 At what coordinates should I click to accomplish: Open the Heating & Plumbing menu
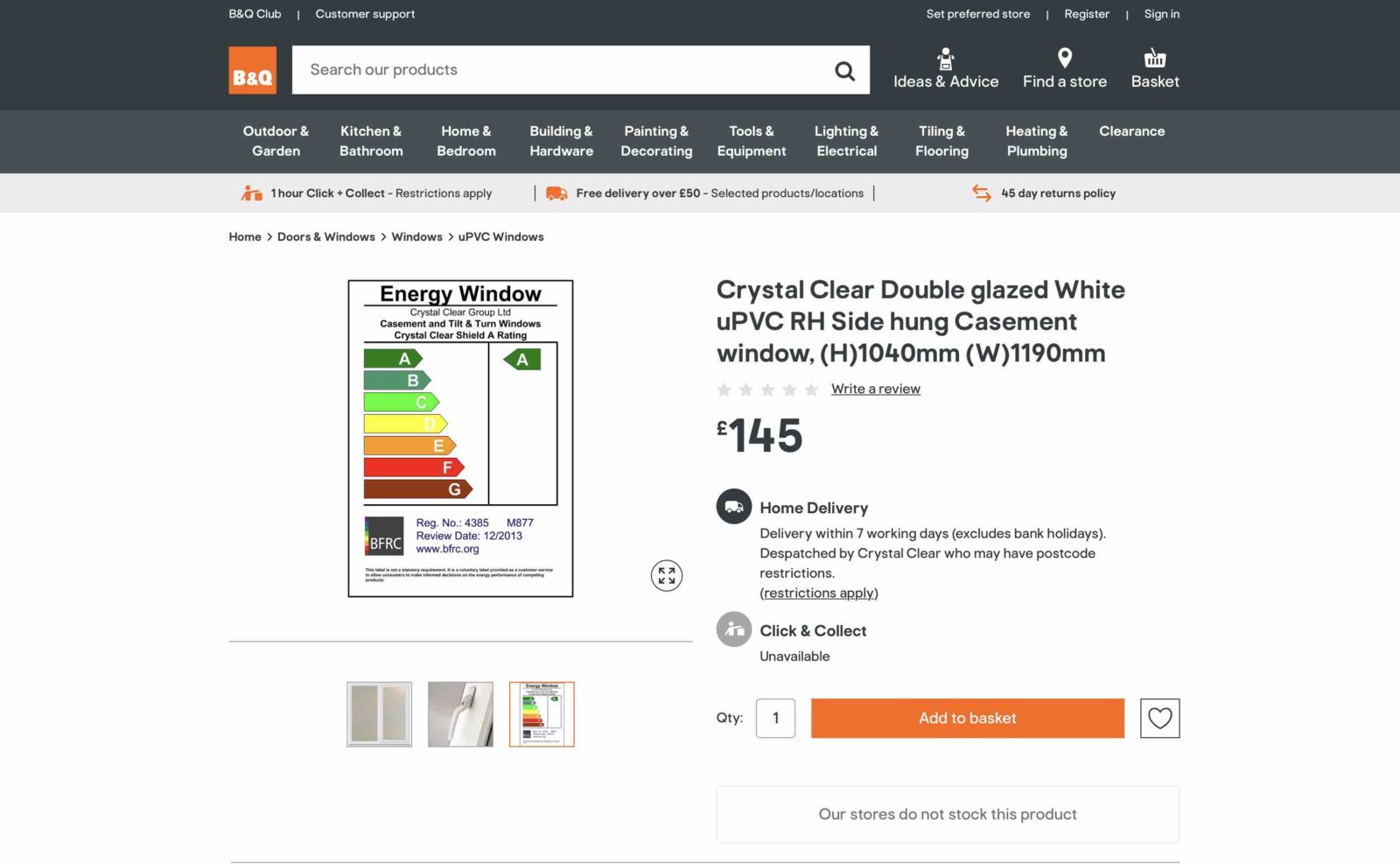click(x=1036, y=141)
